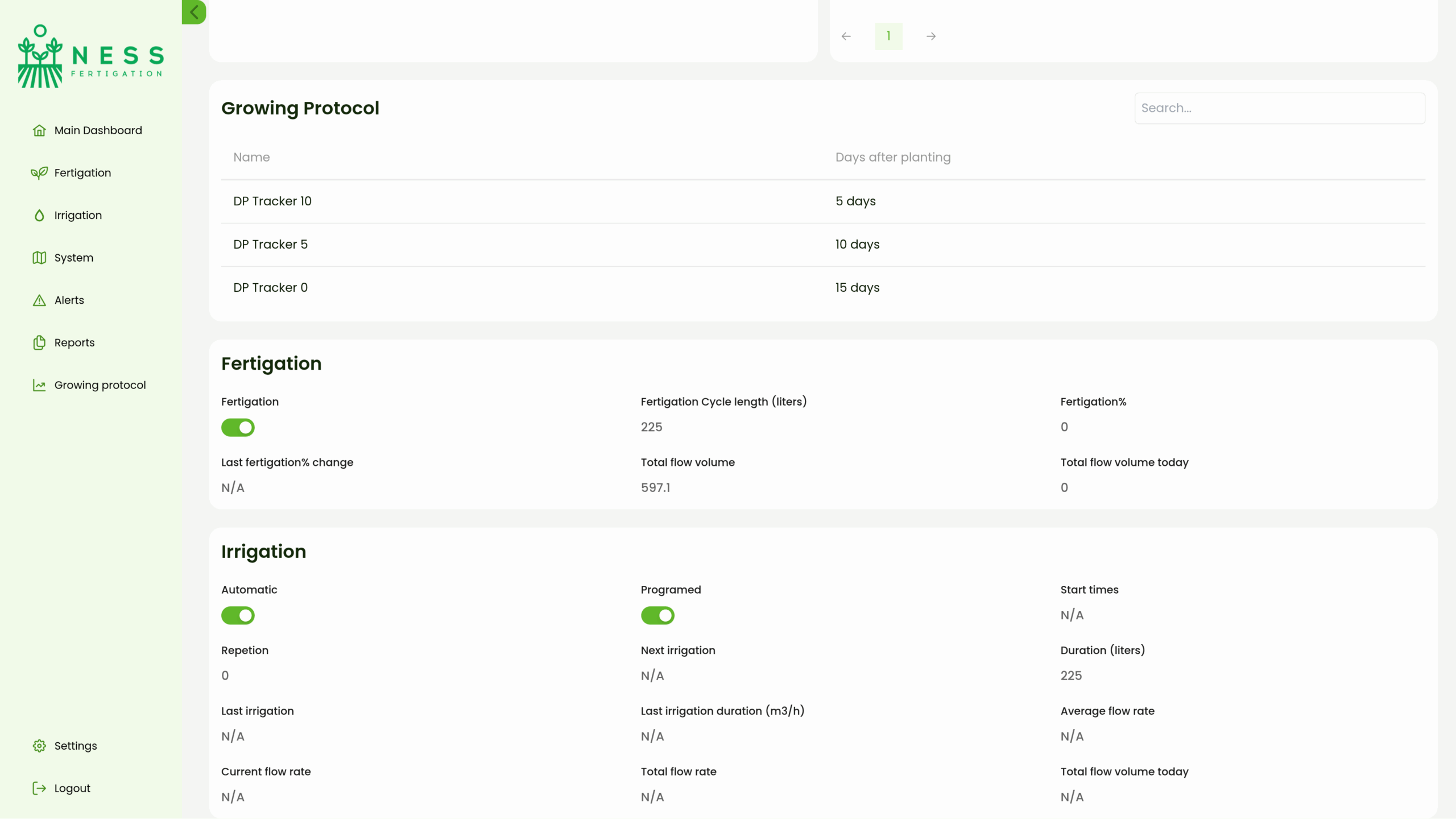Click the Alerts warning triangle icon
Screen dimensions: 1456x819
coord(39,300)
